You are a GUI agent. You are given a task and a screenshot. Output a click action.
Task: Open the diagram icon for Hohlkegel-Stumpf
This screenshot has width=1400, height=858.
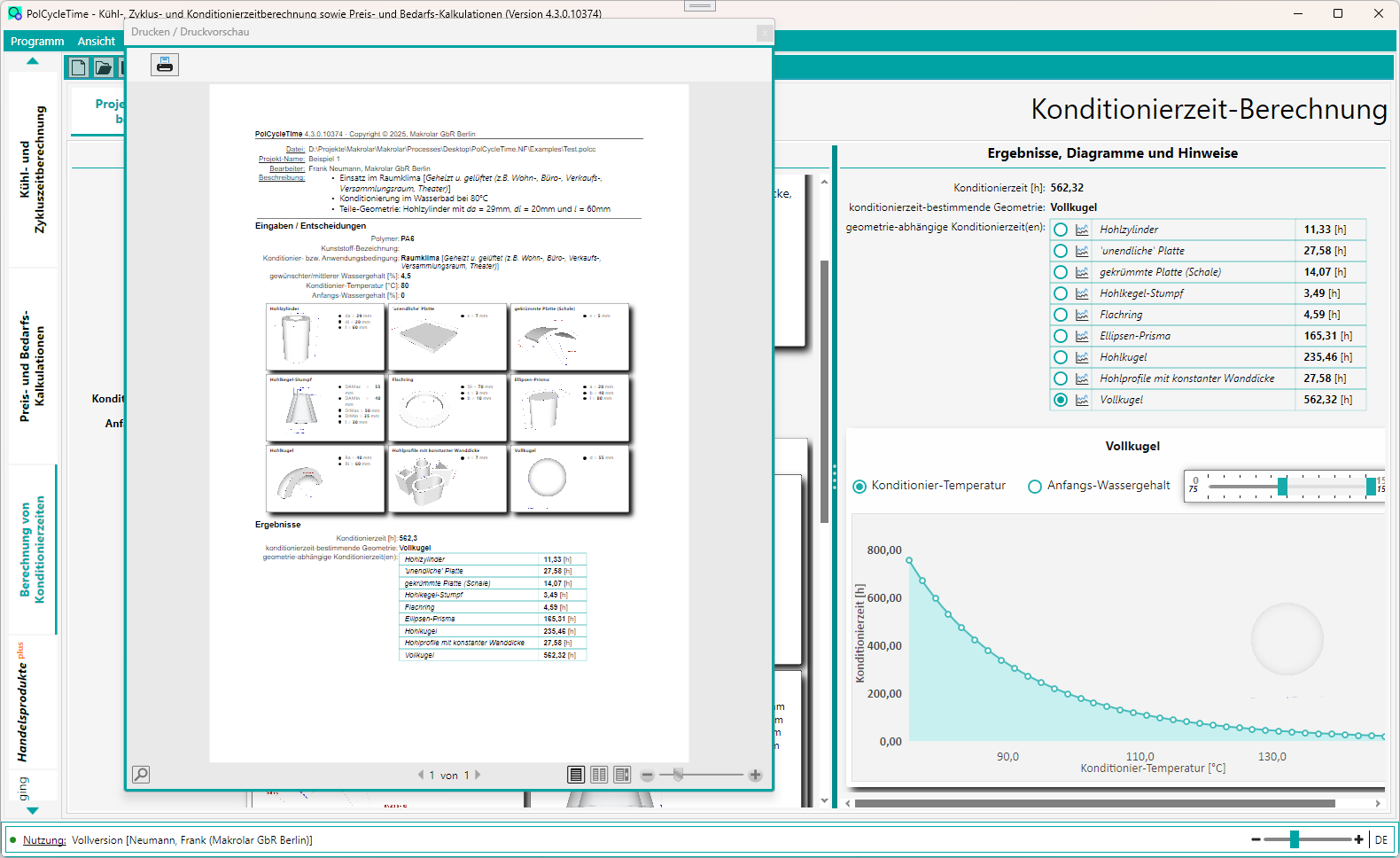click(x=1082, y=293)
